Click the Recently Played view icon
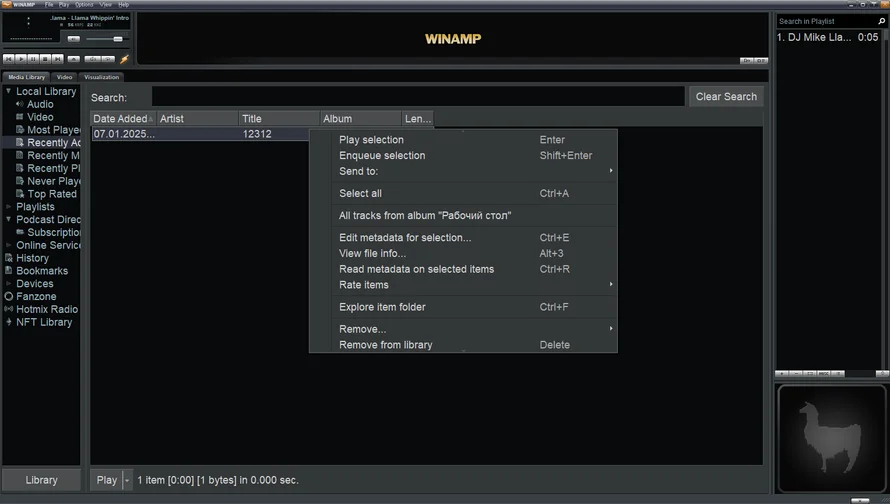Screen dimensions: 890x504 [20, 168]
